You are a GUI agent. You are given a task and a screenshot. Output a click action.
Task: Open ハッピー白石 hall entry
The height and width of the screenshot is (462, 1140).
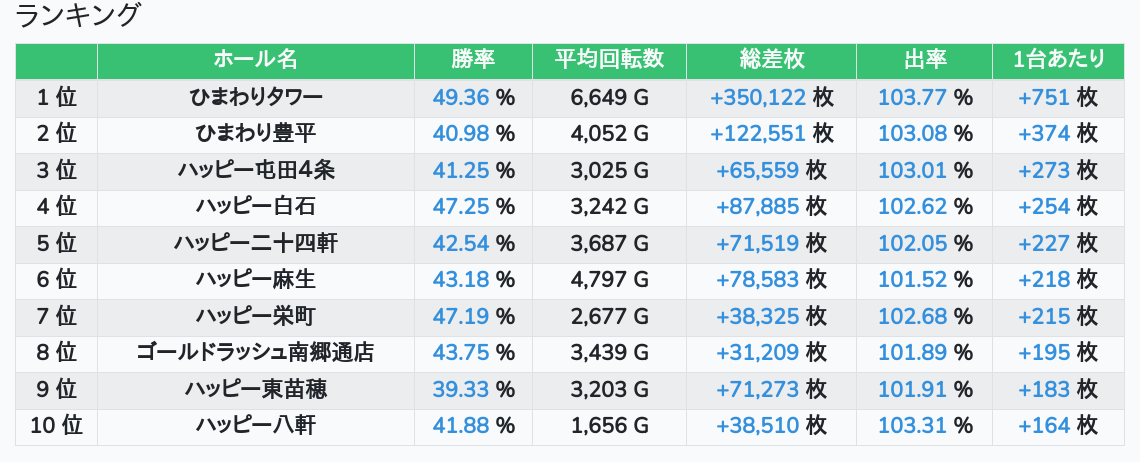pos(255,207)
